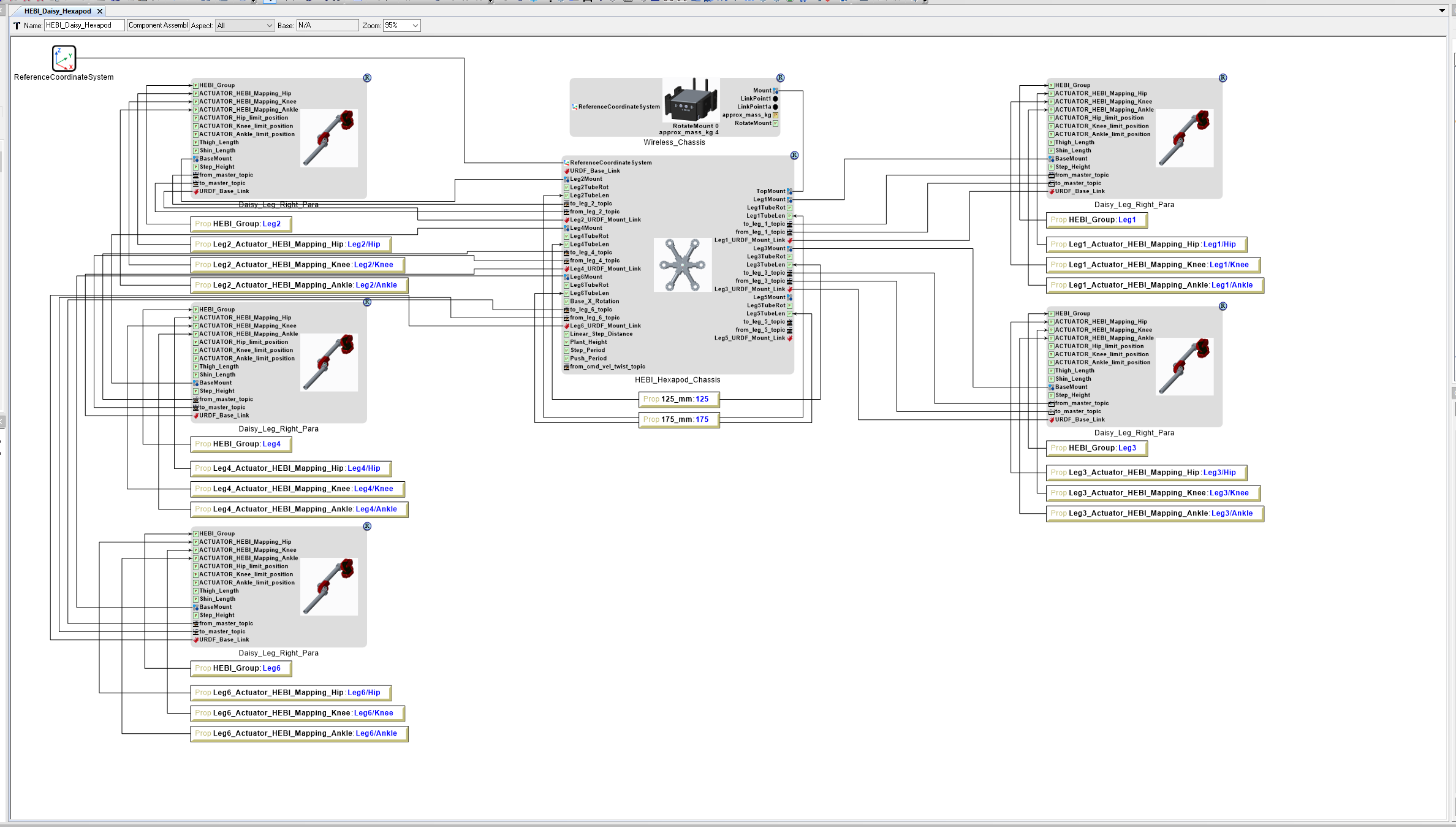Click the Prop 125_mm:125 property box
This screenshot has width=1456, height=827.
point(678,399)
